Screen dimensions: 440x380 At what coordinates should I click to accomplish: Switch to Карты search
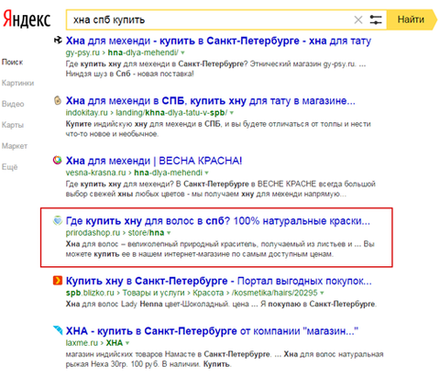point(12,125)
